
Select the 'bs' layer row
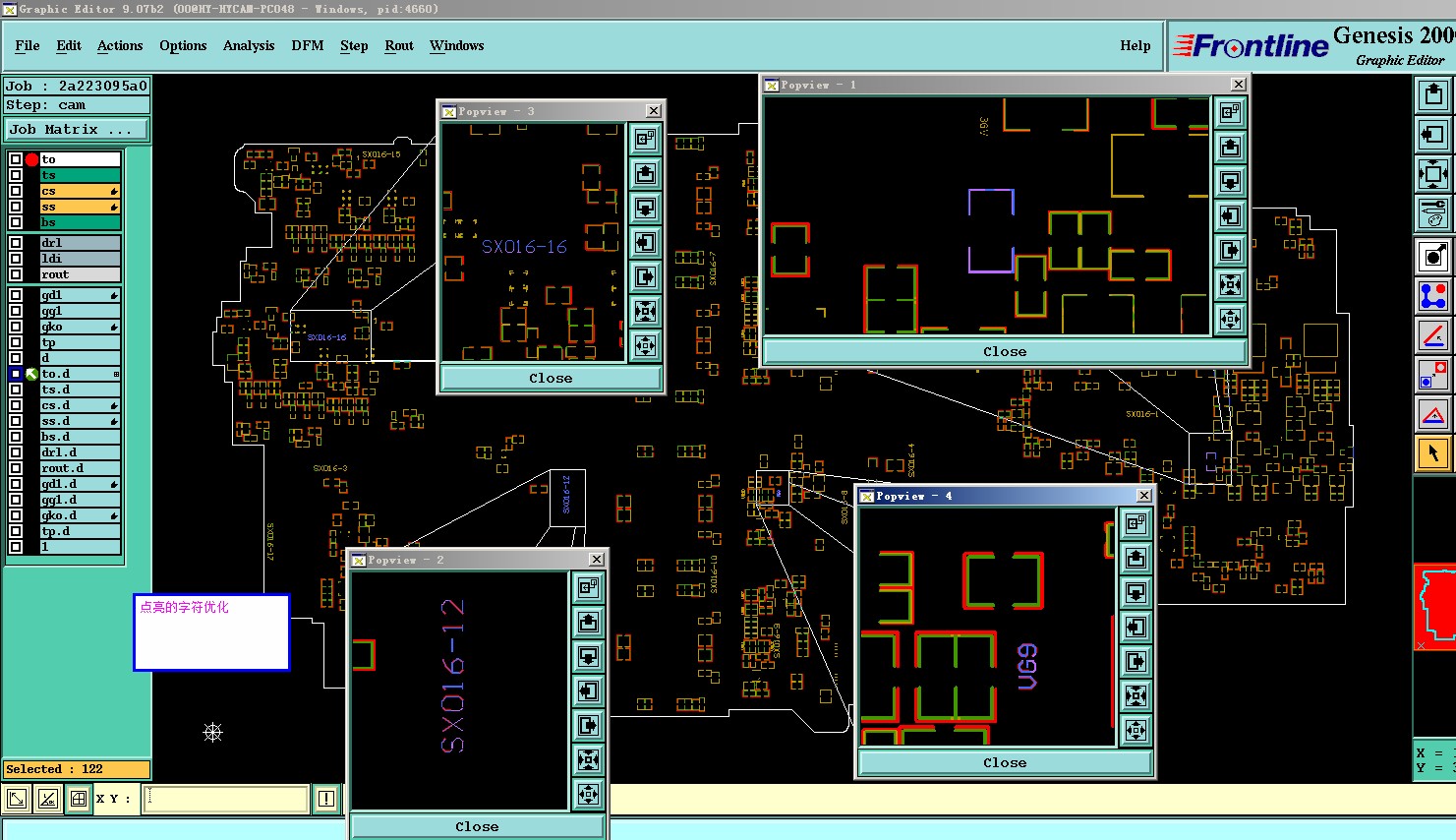tap(80, 222)
